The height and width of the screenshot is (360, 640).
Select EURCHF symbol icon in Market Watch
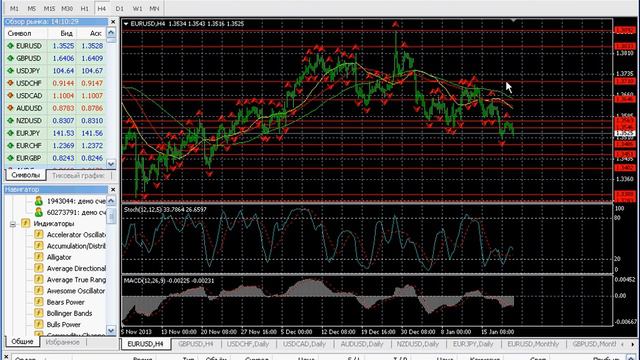click(x=11, y=145)
